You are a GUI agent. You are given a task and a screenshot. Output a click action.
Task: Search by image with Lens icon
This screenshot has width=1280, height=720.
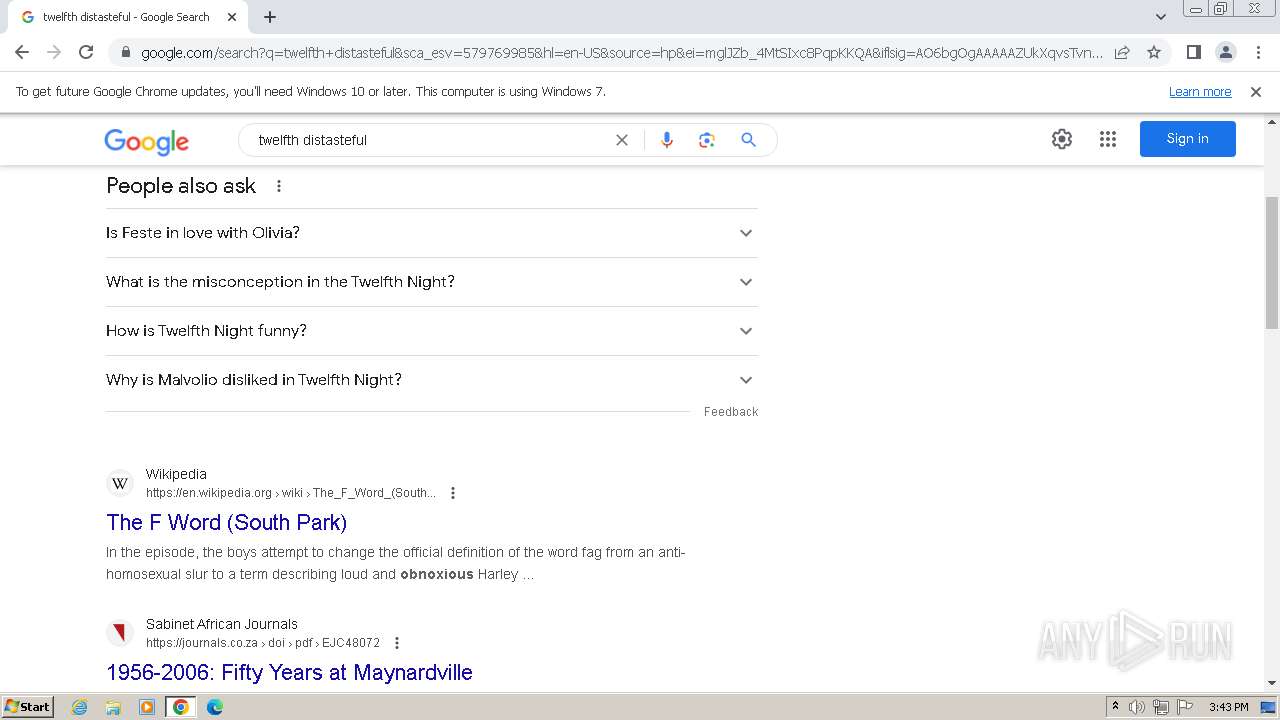coord(707,140)
